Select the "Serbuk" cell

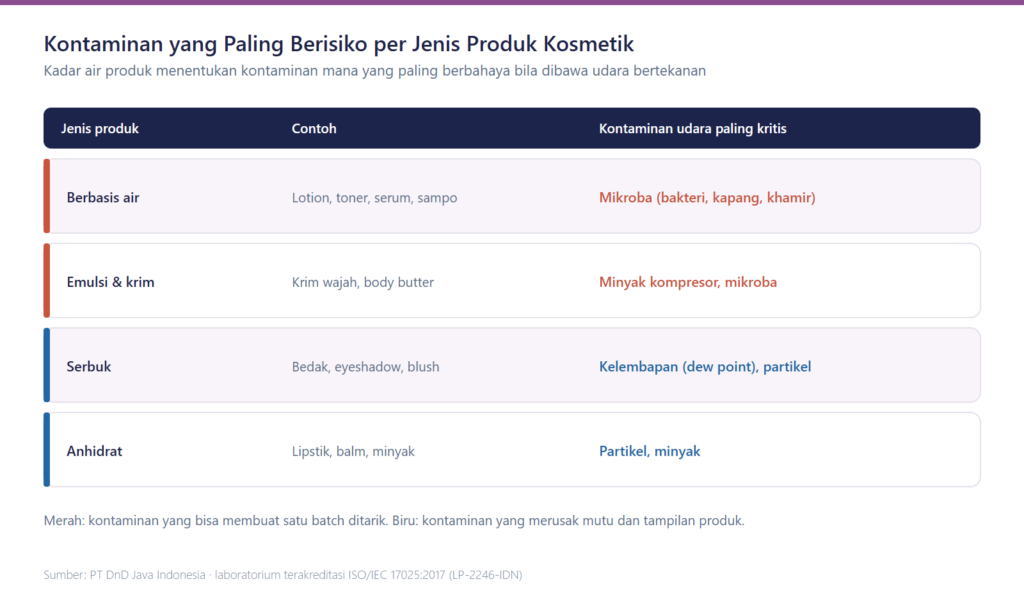click(x=89, y=366)
